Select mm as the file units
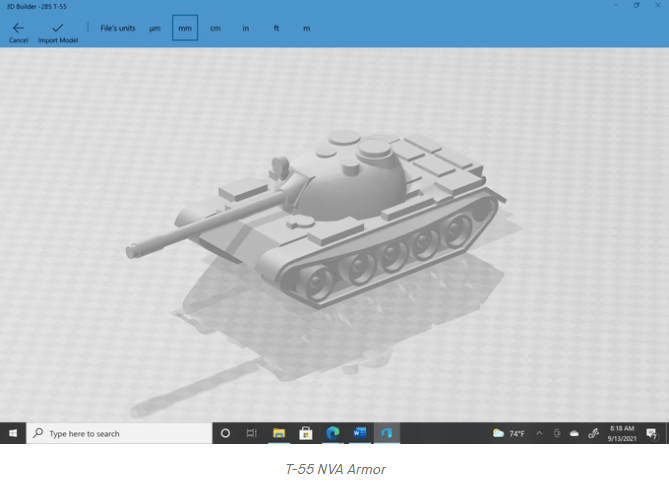The height and width of the screenshot is (487, 669). pos(185,28)
